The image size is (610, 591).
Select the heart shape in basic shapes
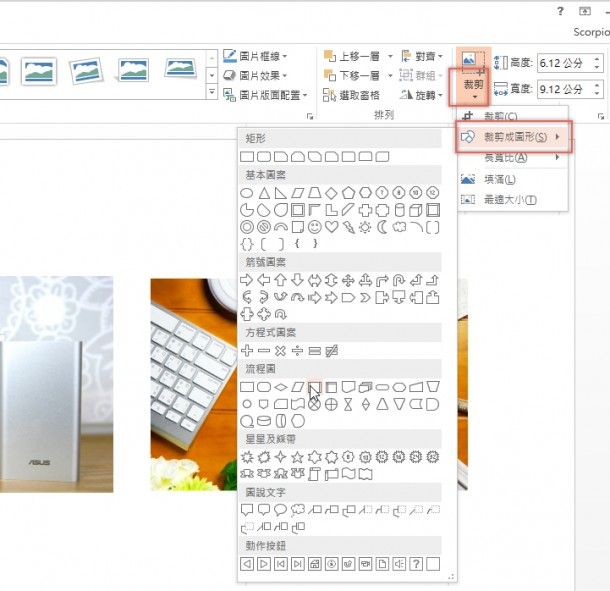pyautogui.click(x=331, y=227)
